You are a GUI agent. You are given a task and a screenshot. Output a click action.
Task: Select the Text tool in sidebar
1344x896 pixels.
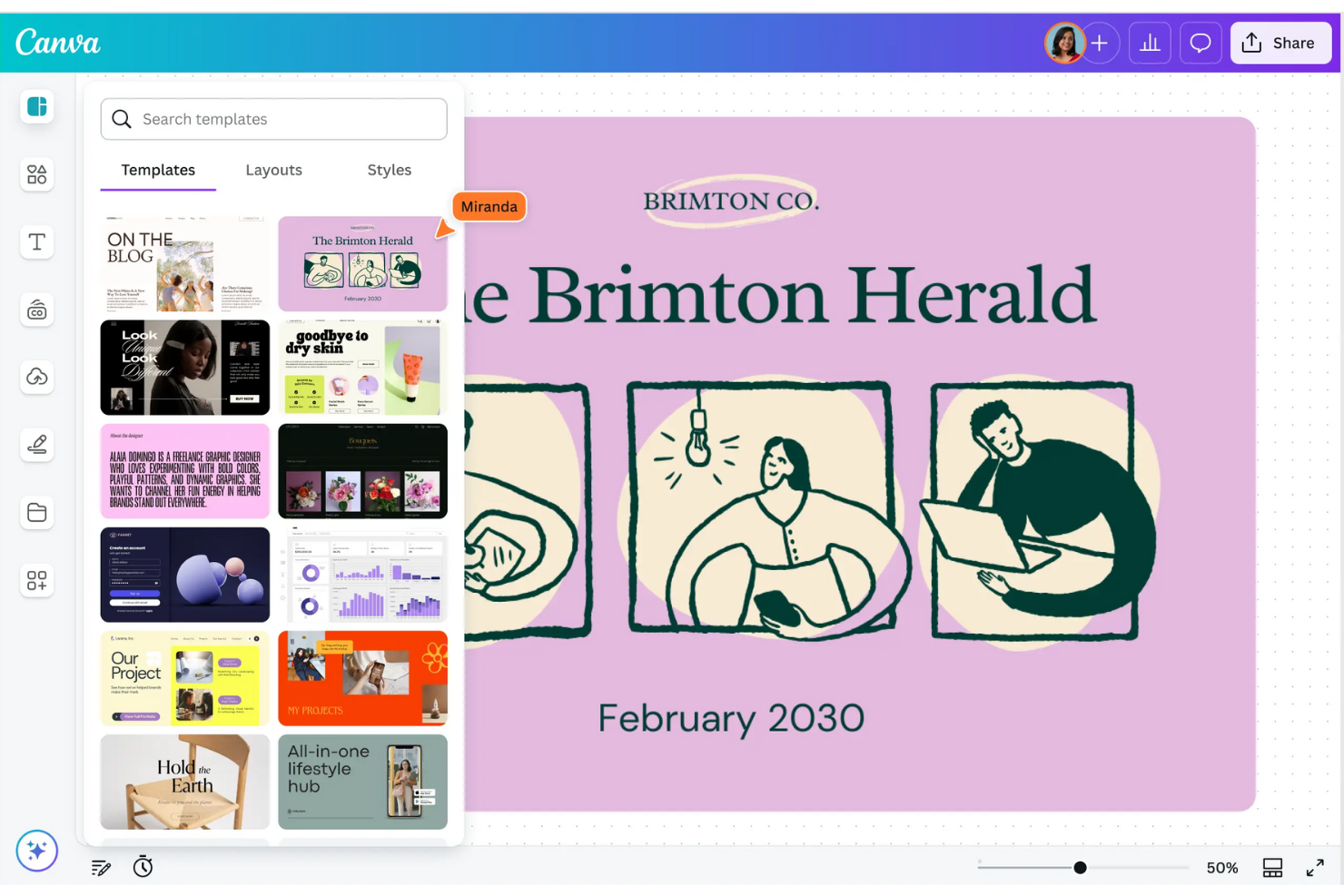[37, 242]
